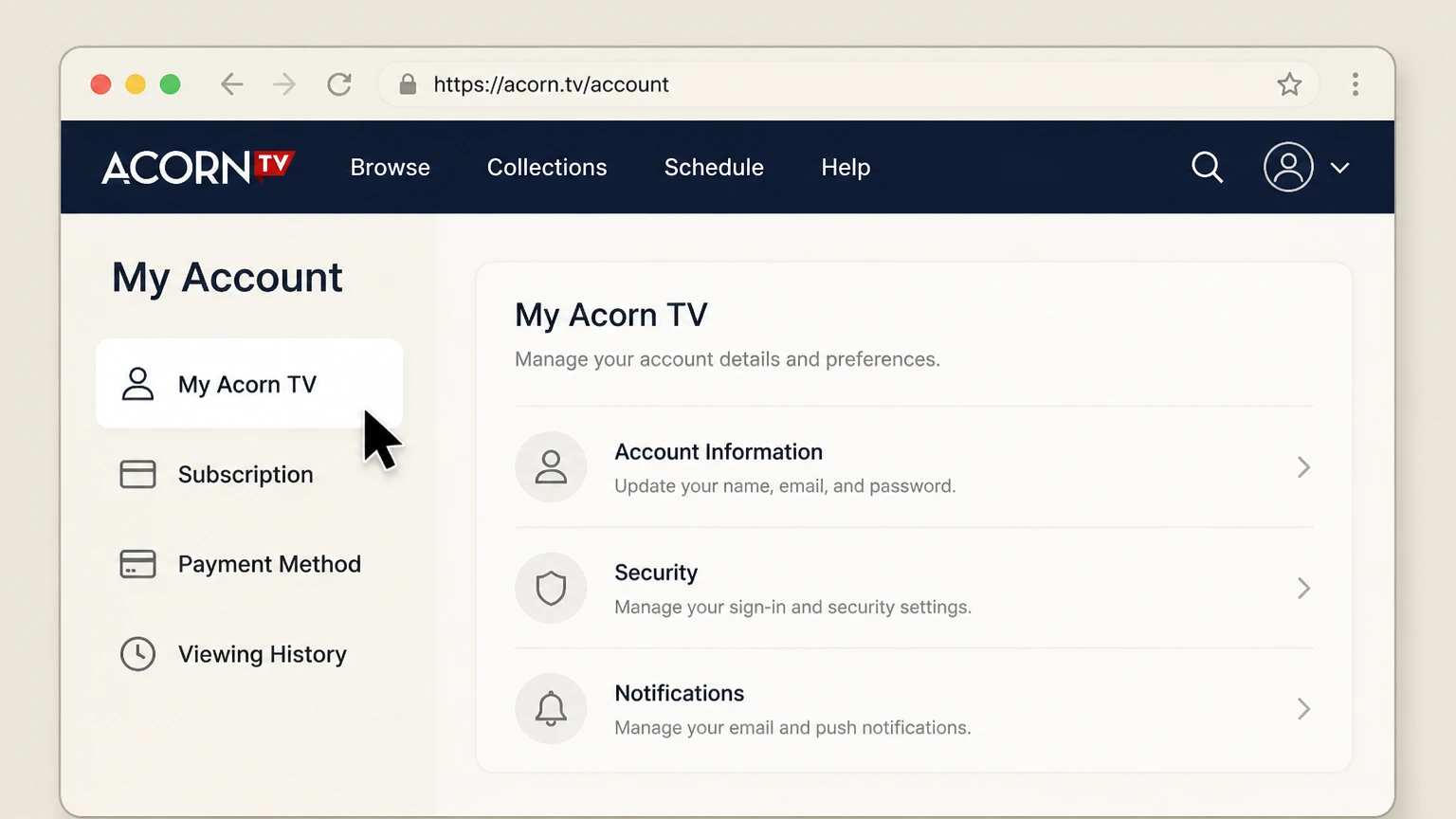1456x819 pixels.
Task: Expand Security via its right chevron
Action: pyautogui.click(x=1303, y=588)
